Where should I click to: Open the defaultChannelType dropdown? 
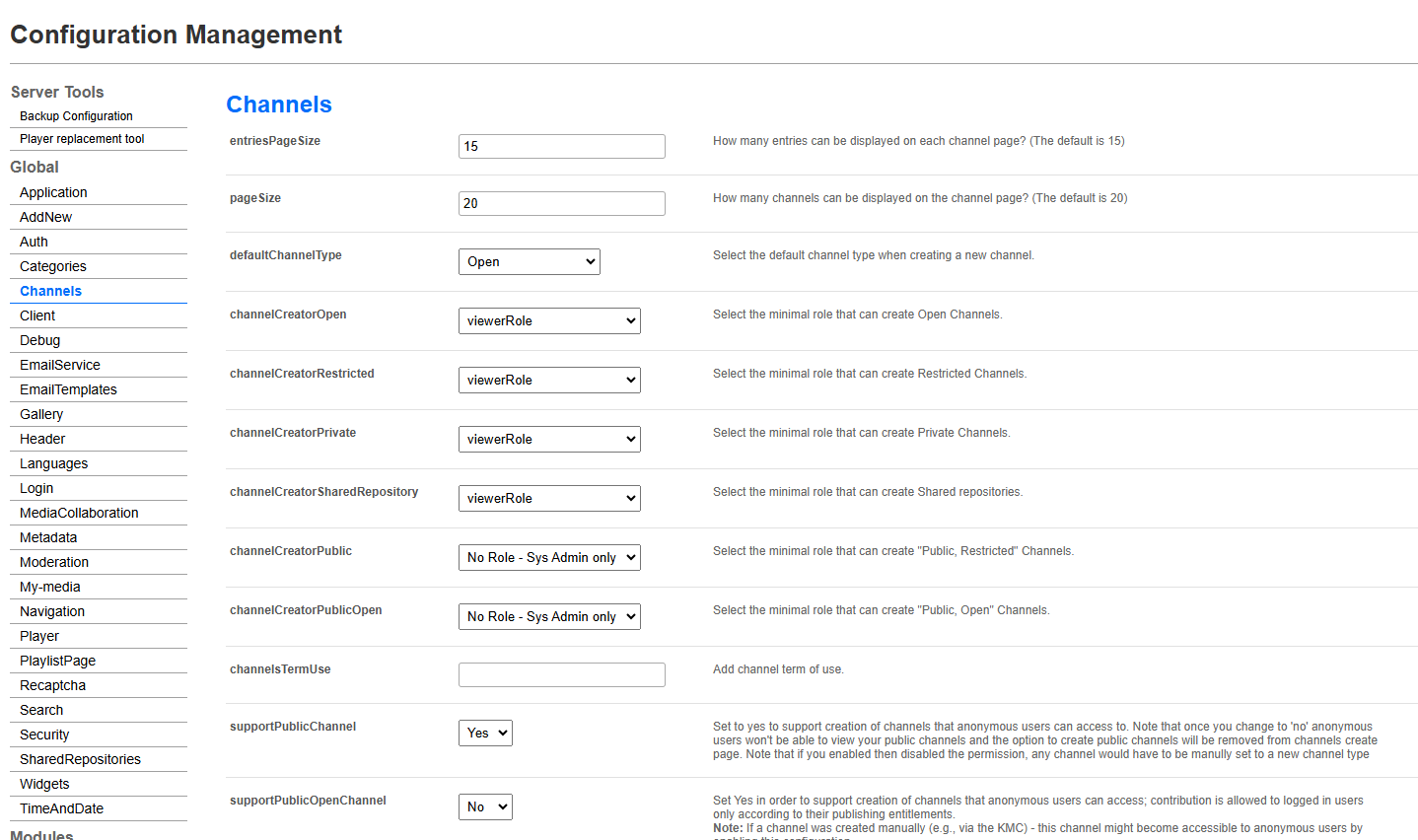click(530, 261)
